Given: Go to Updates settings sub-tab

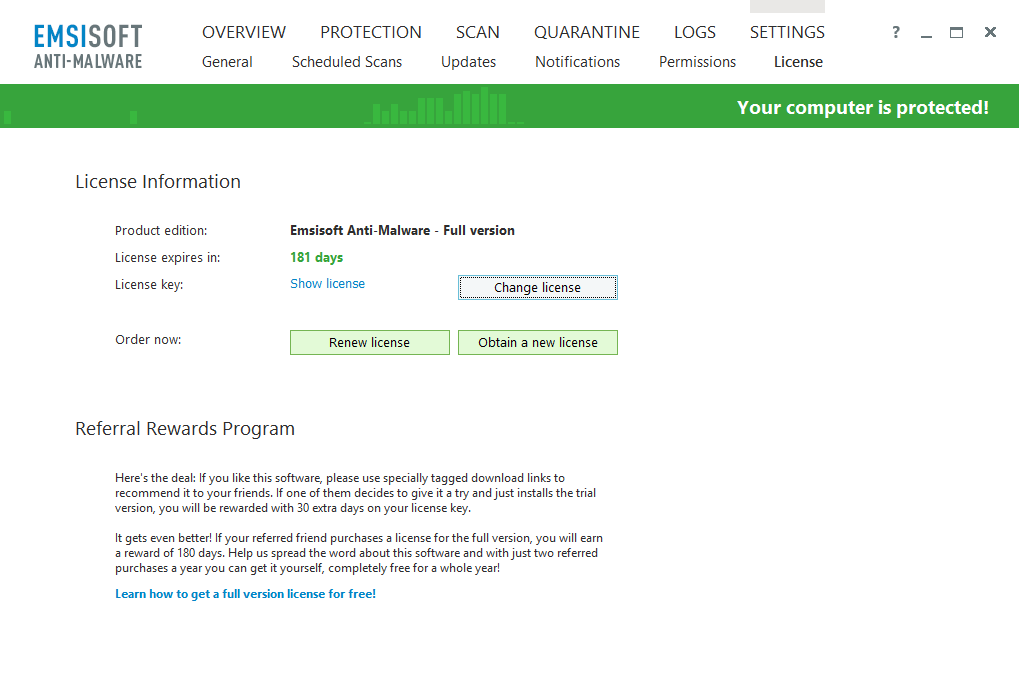Looking at the screenshot, I should coord(469,62).
